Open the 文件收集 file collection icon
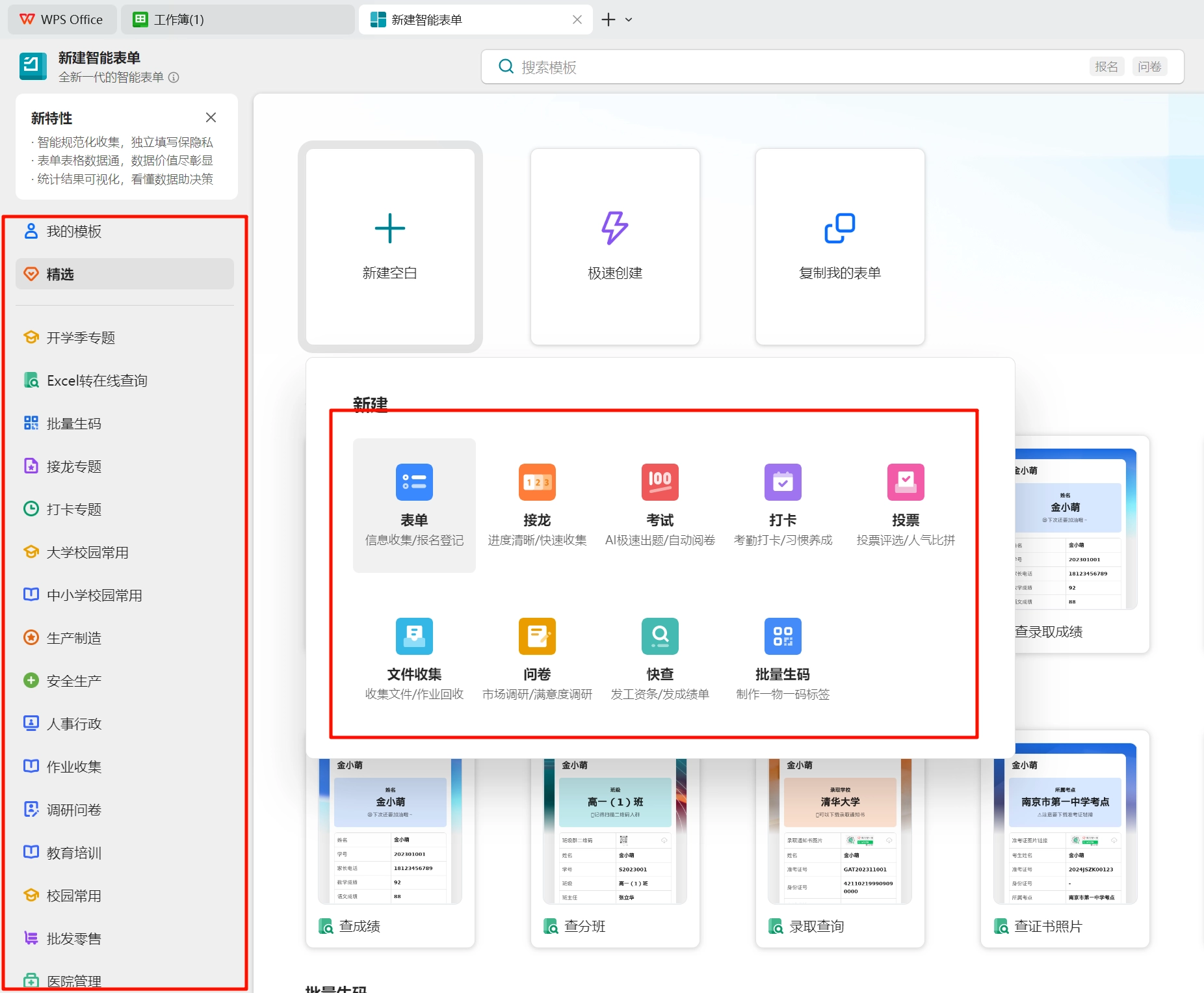This screenshot has height=993, width=1204. tap(414, 636)
